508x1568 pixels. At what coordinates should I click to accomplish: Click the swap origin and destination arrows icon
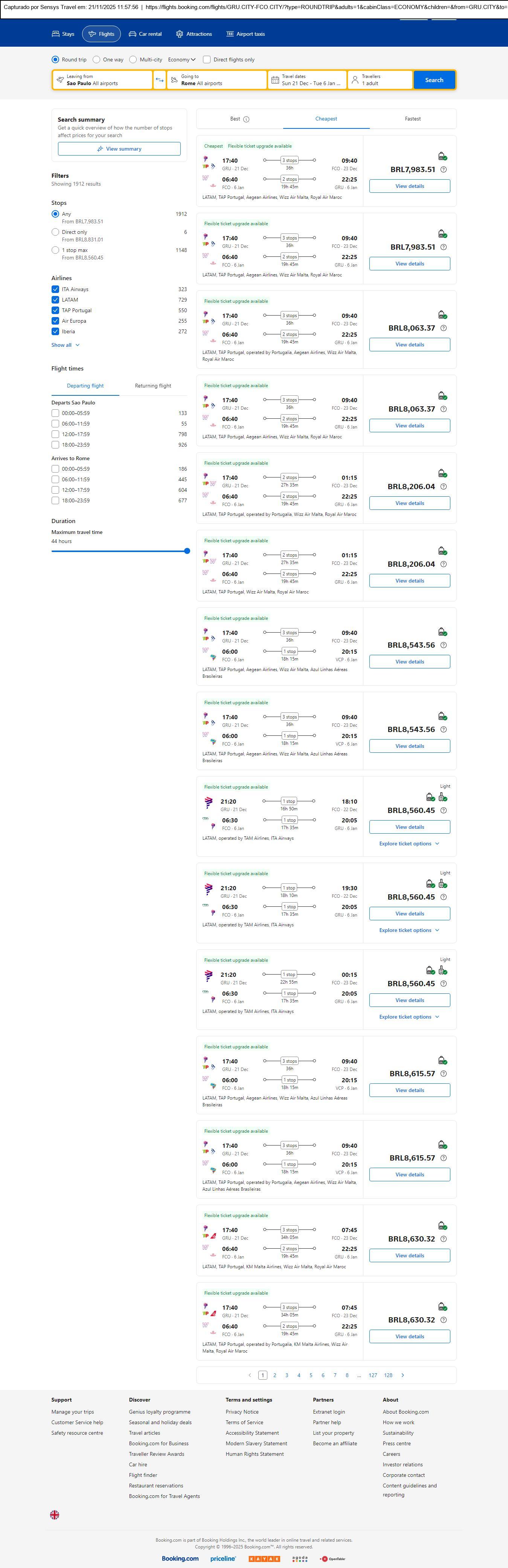[159, 80]
